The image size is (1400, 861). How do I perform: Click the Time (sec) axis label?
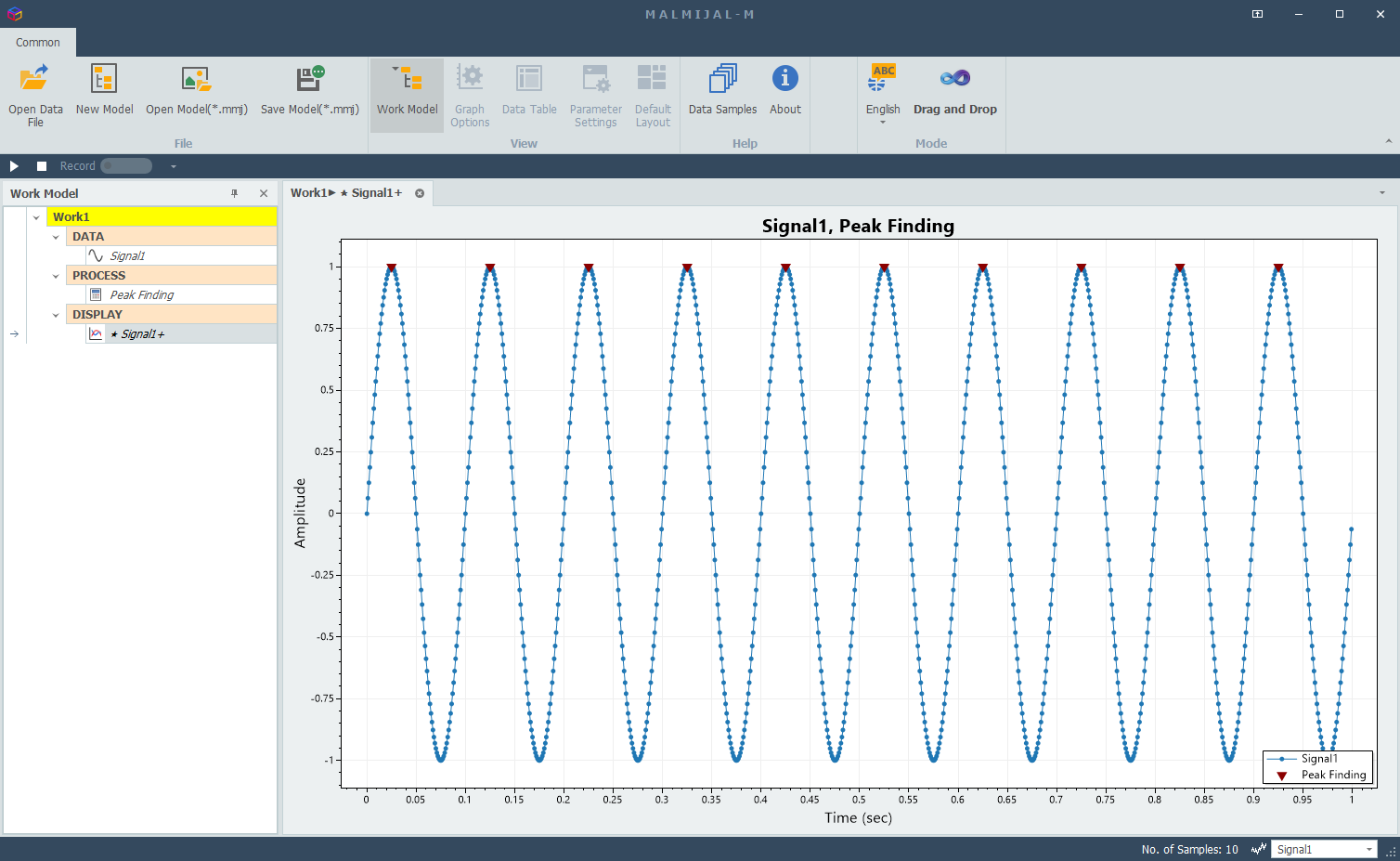[x=858, y=817]
